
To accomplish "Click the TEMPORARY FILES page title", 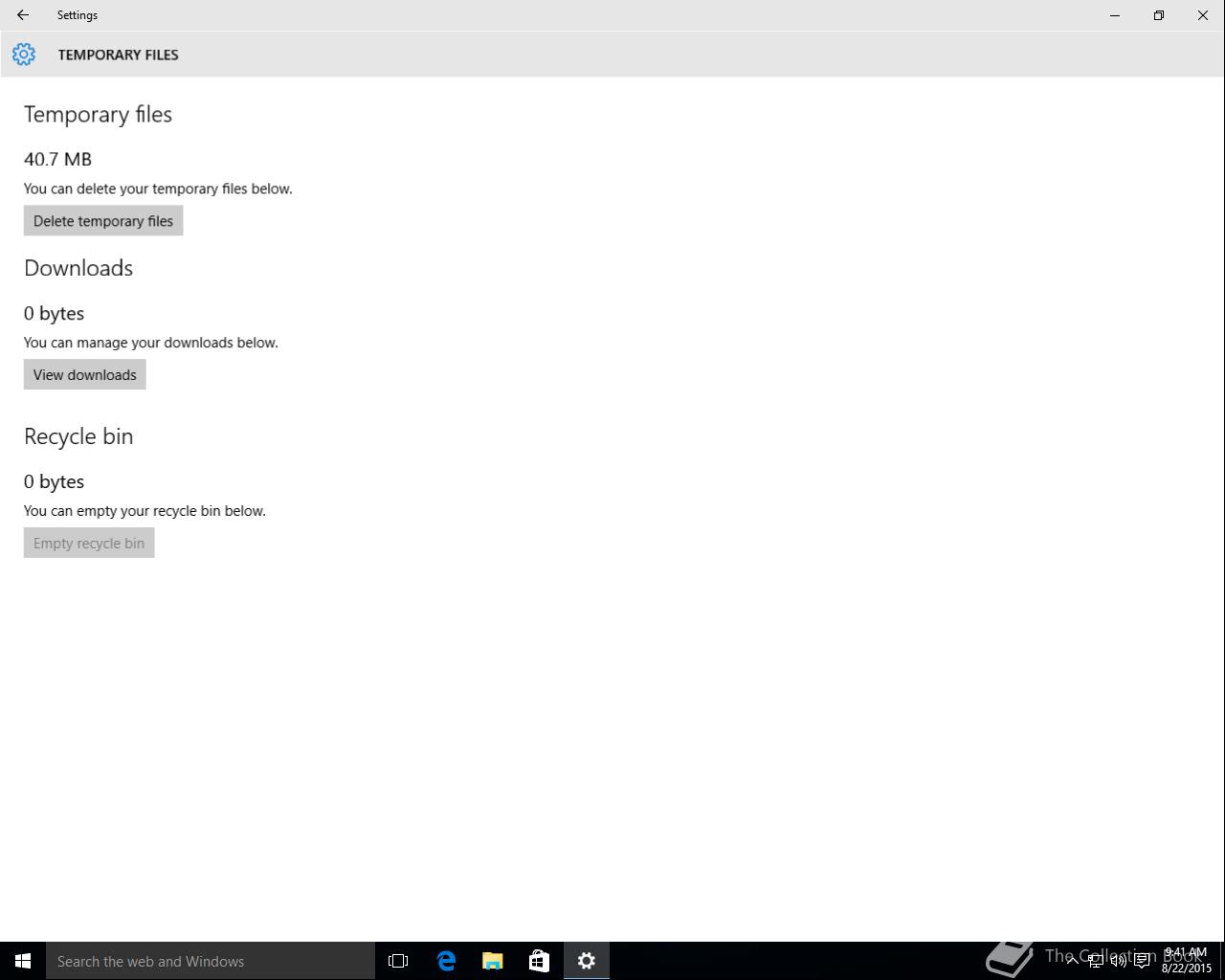I will tap(118, 55).
